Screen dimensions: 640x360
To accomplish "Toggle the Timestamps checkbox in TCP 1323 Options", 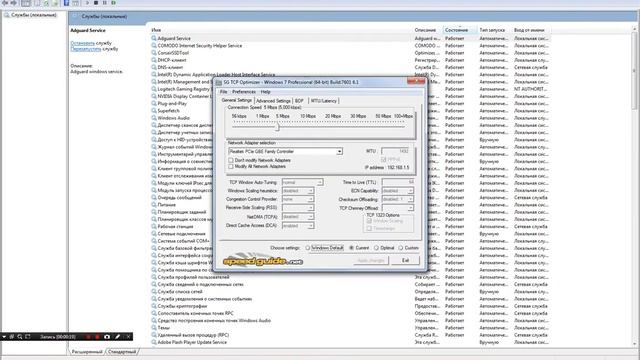I will coord(369,228).
